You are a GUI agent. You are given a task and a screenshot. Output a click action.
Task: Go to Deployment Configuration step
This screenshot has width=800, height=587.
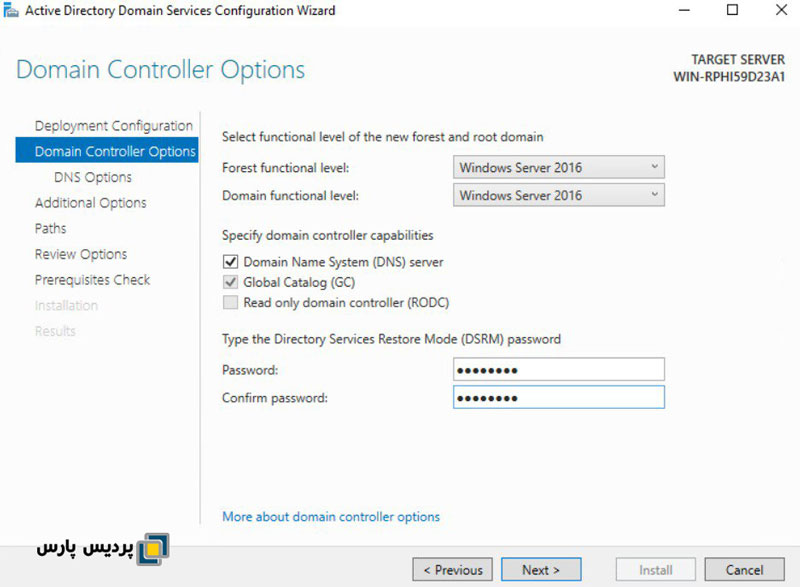(113, 126)
